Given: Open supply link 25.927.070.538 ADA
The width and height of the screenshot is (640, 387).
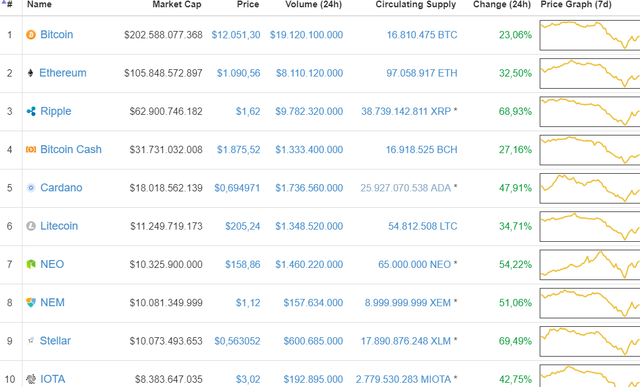Looking at the screenshot, I should (x=405, y=188).
